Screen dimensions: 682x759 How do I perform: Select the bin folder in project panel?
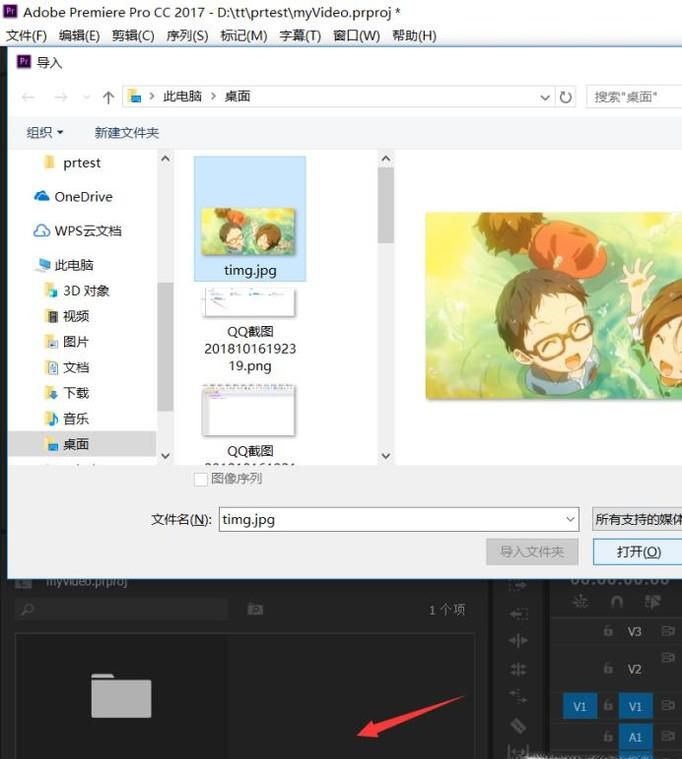[x=121, y=696]
